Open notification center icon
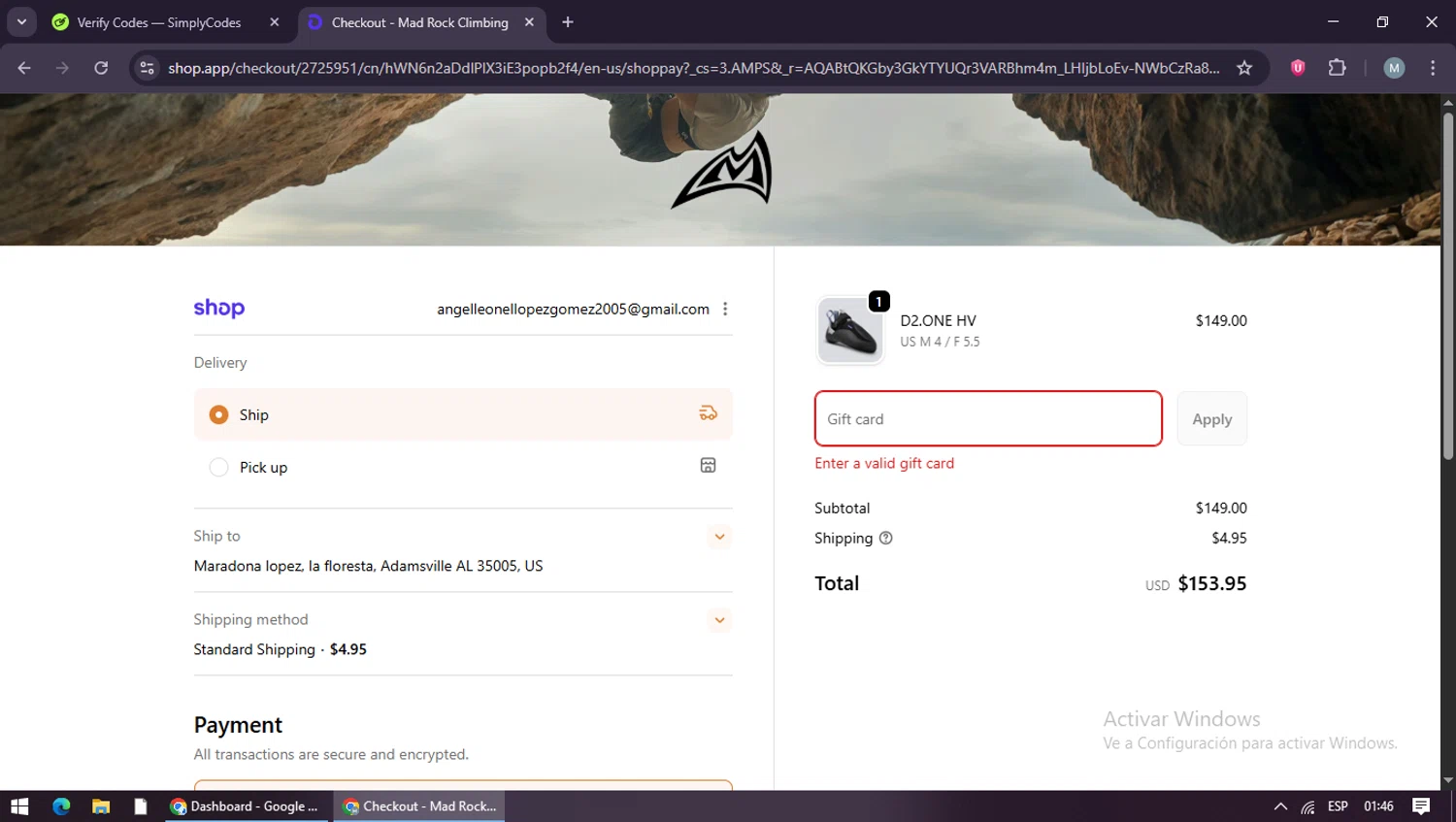Image resolution: width=1456 pixels, height=822 pixels. [x=1421, y=806]
